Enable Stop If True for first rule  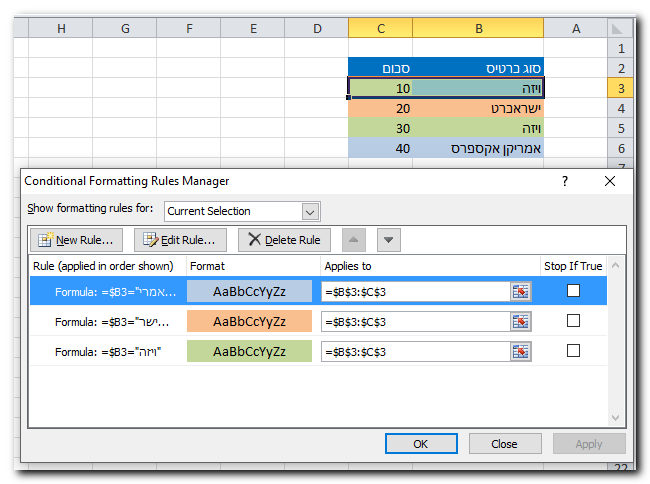(x=573, y=291)
